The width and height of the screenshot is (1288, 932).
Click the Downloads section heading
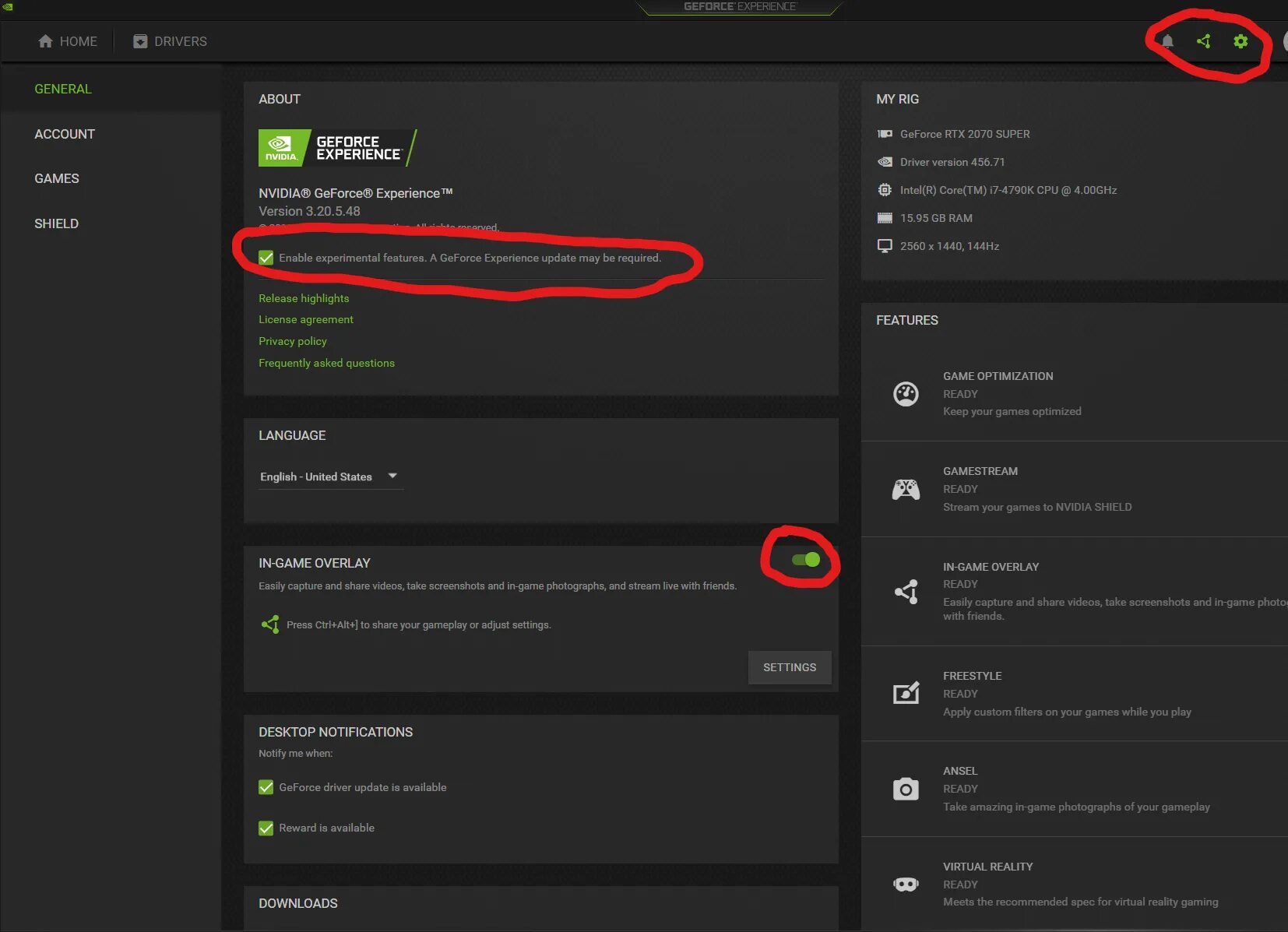pyautogui.click(x=298, y=903)
